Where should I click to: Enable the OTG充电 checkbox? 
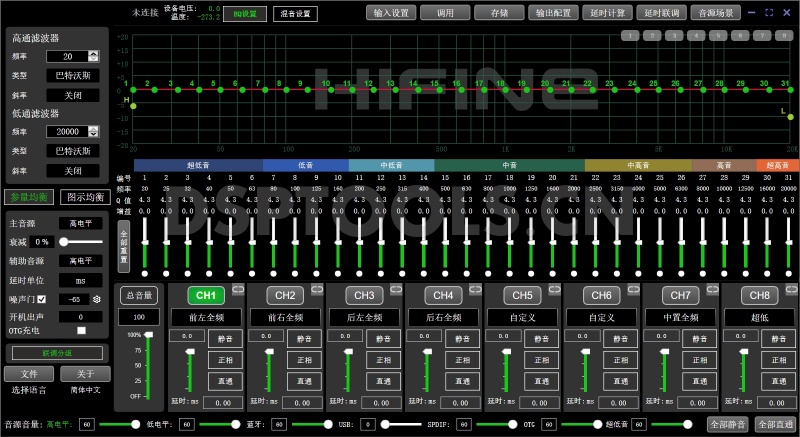point(82,330)
